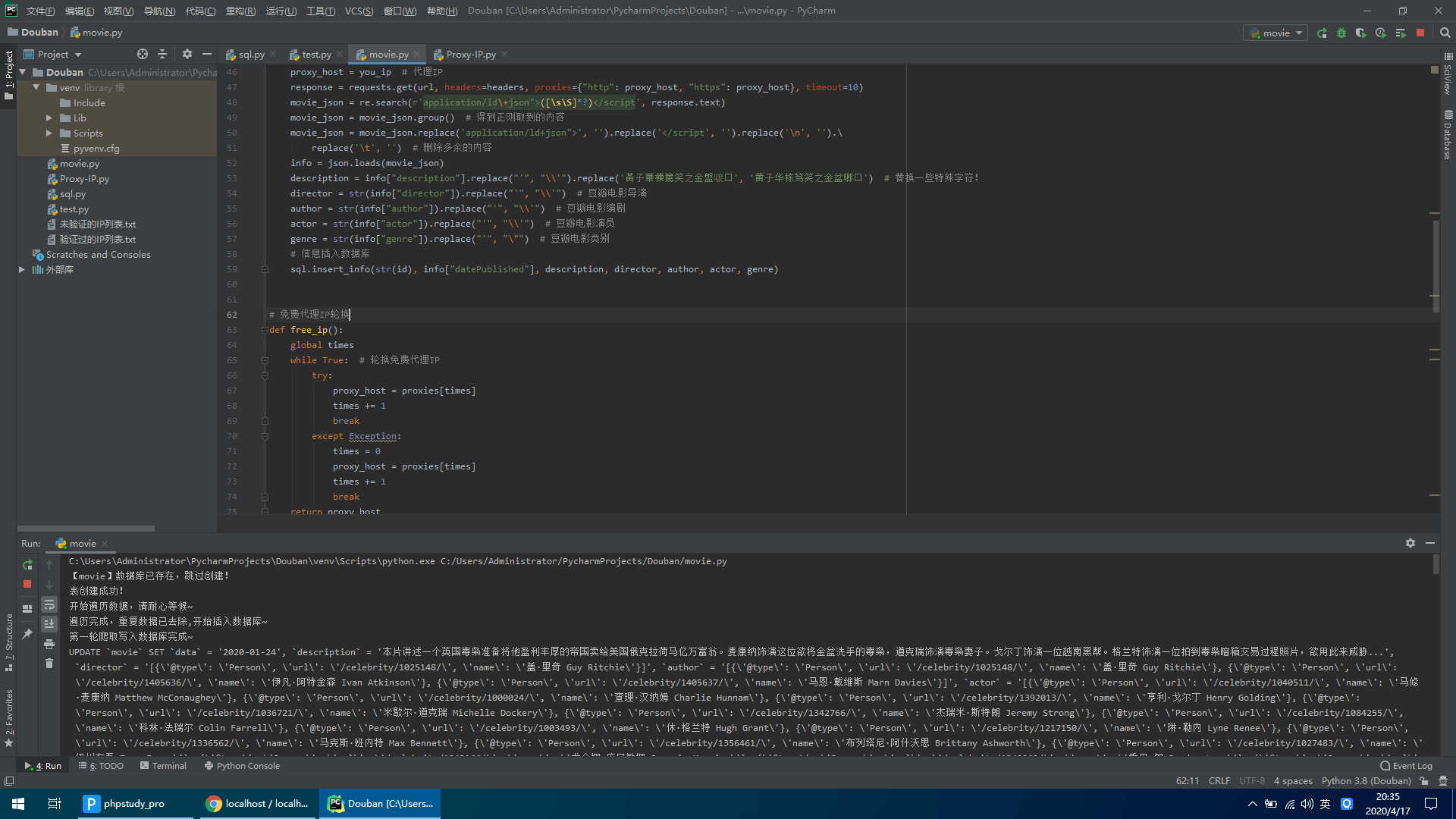Expand the Lib folder
Viewport: 1456px width, 819px height.
click(x=49, y=118)
